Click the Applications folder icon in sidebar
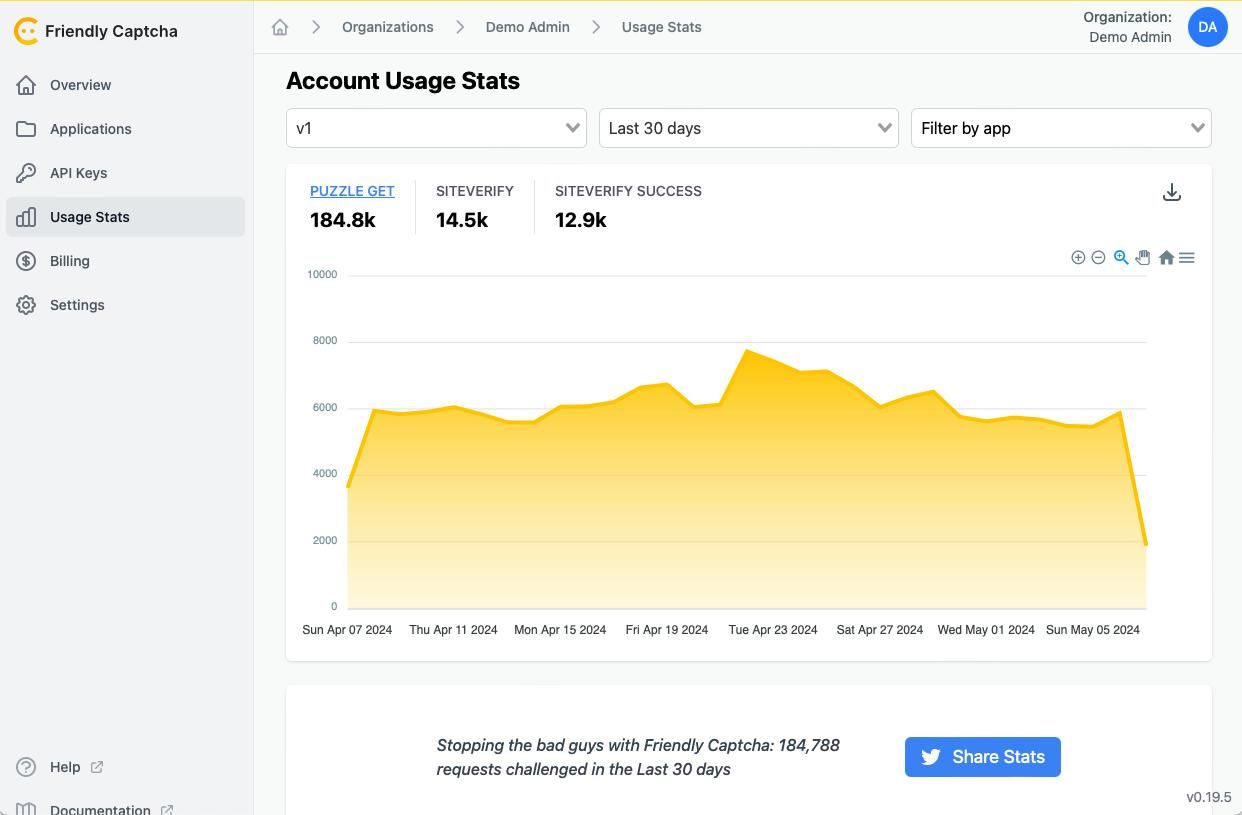 (x=26, y=129)
